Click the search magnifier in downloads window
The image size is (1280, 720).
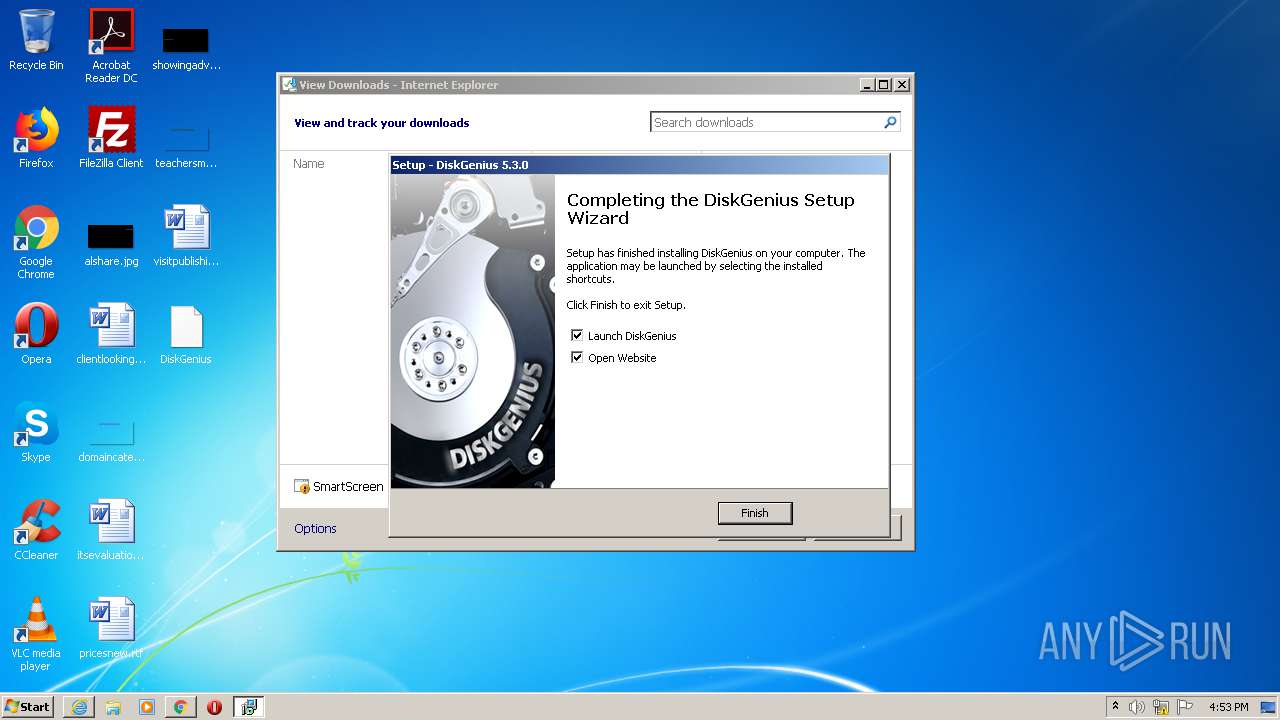point(890,122)
